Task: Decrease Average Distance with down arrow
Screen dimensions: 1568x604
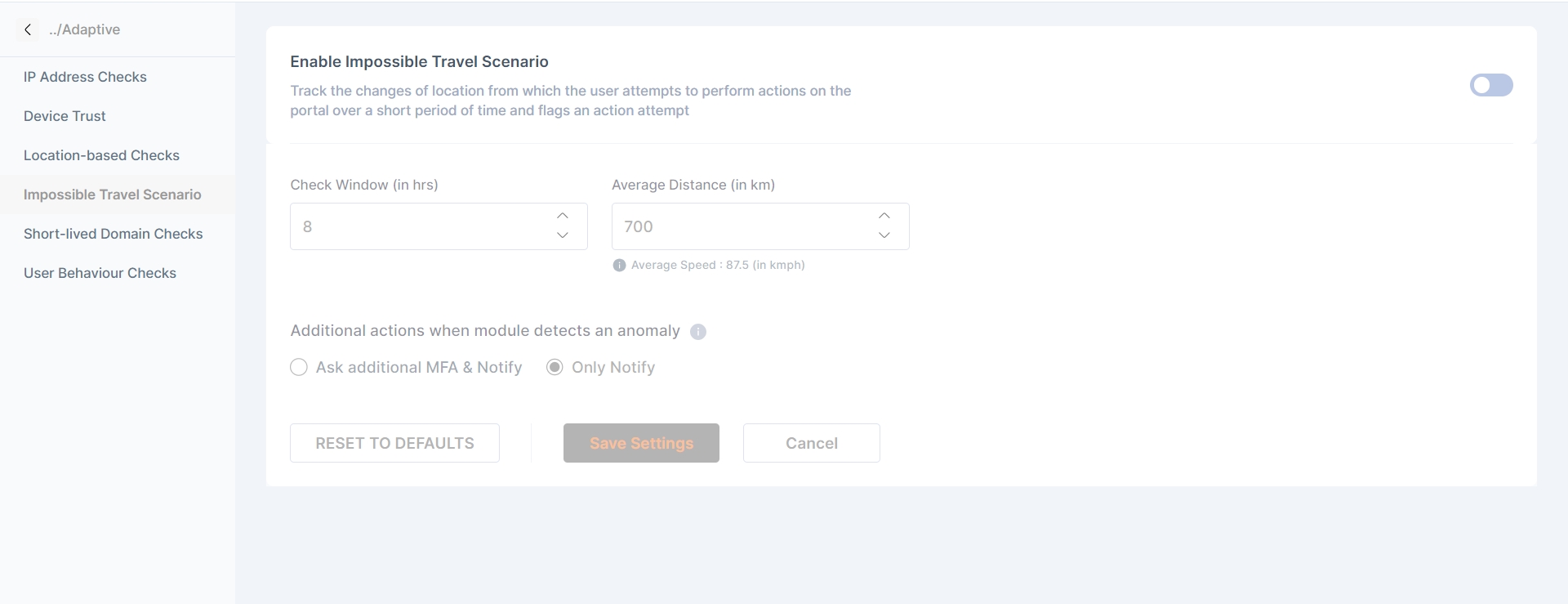Action: click(884, 235)
